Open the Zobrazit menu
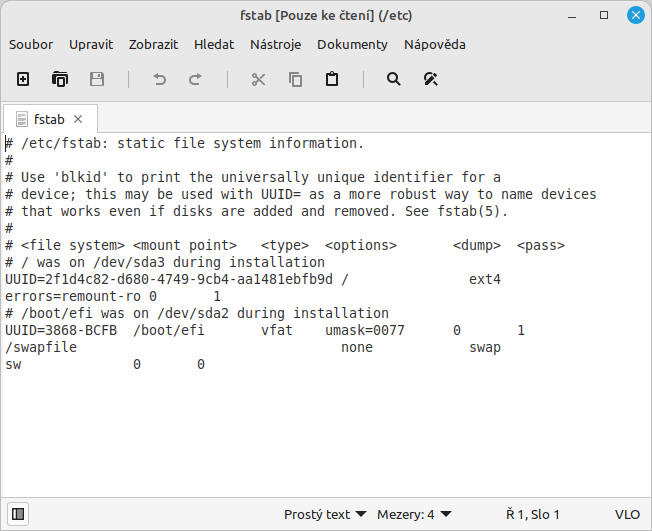This screenshot has height=531, width=652. click(x=153, y=44)
